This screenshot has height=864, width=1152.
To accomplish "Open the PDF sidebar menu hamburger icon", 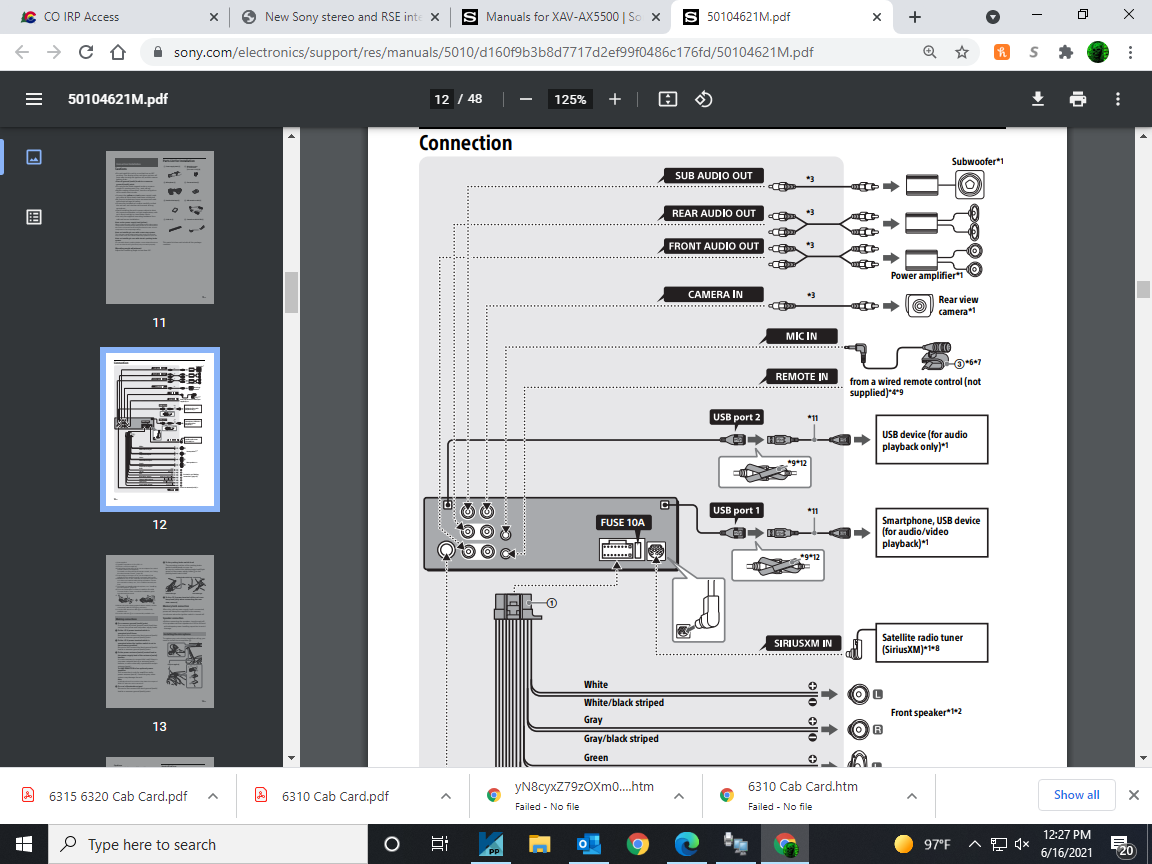I will [x=34, y=99].
